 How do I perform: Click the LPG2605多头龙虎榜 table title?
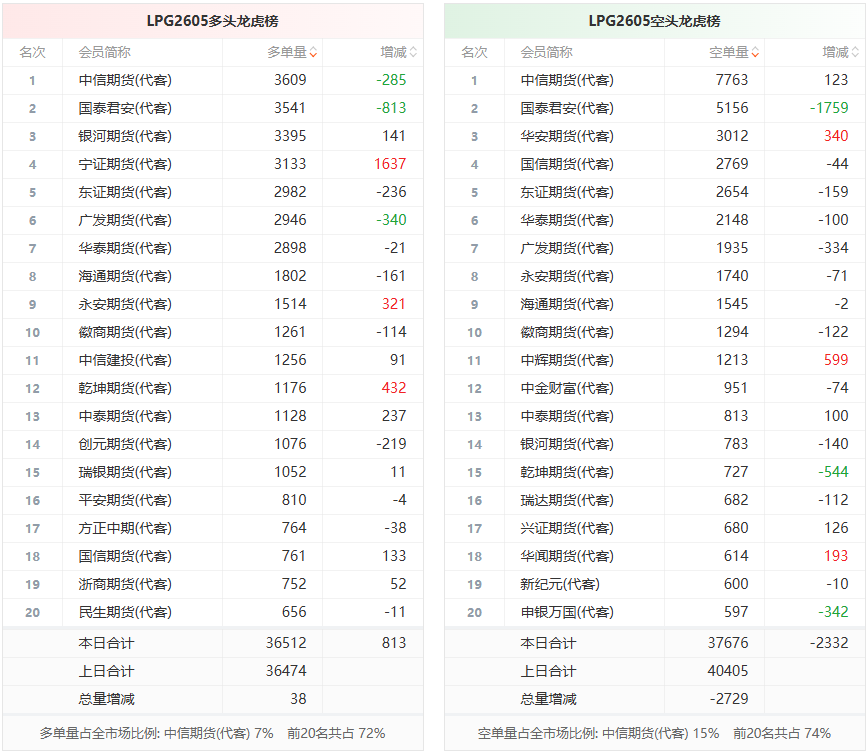click(213, 21)
